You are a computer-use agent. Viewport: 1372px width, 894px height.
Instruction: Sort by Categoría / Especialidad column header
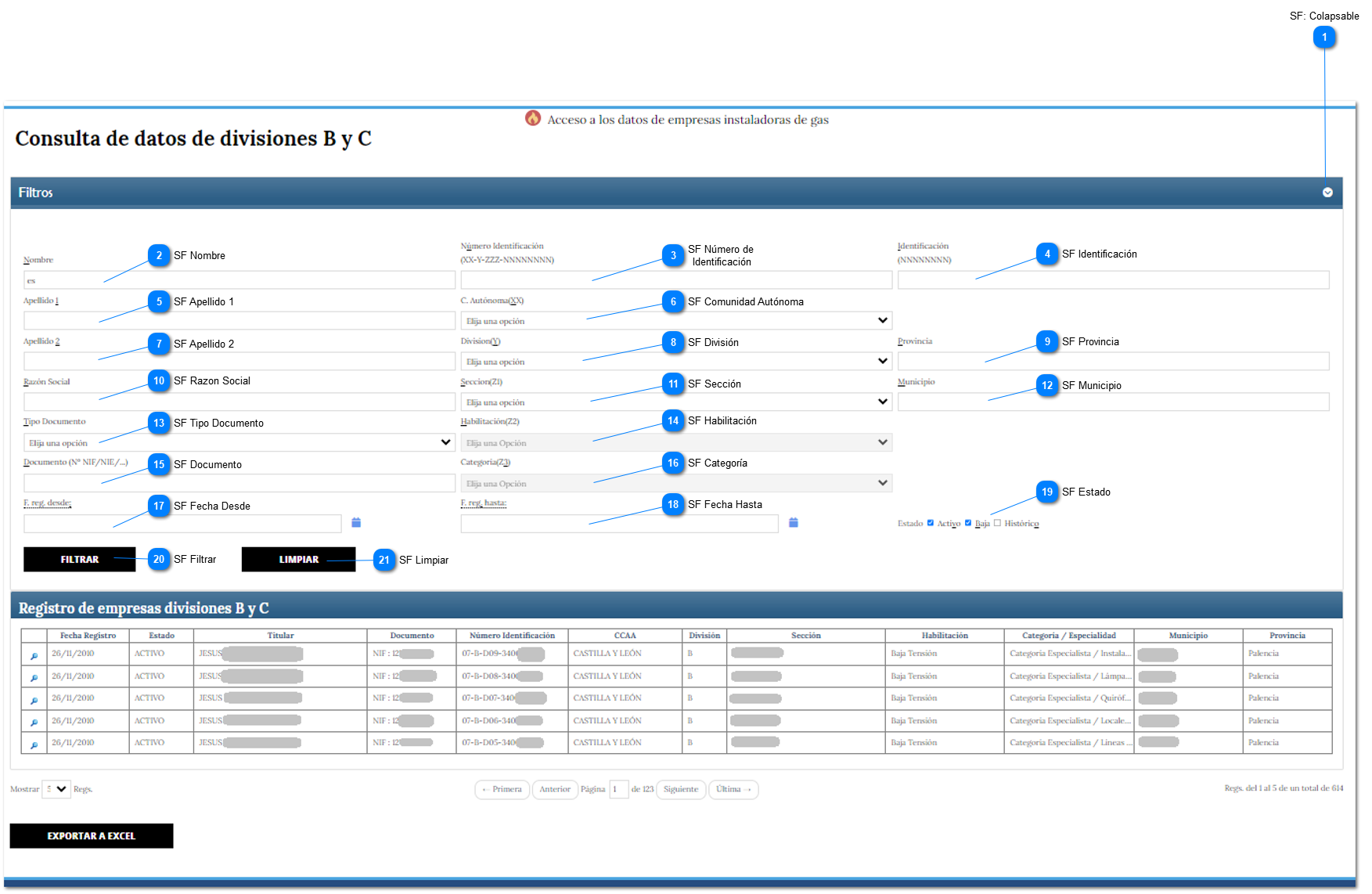[1069, 636]
